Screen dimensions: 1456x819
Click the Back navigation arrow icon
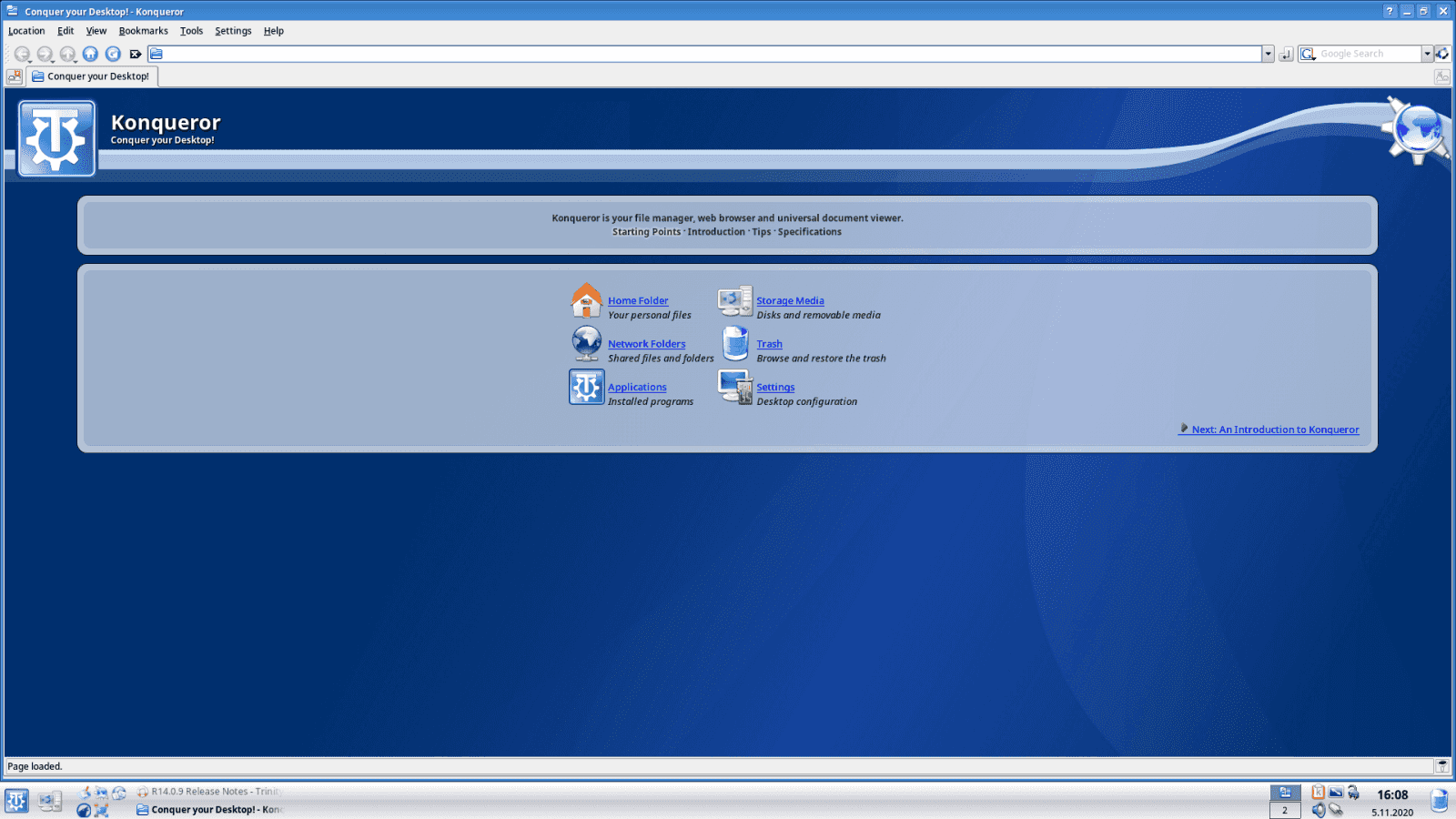(x=22, y=54)
